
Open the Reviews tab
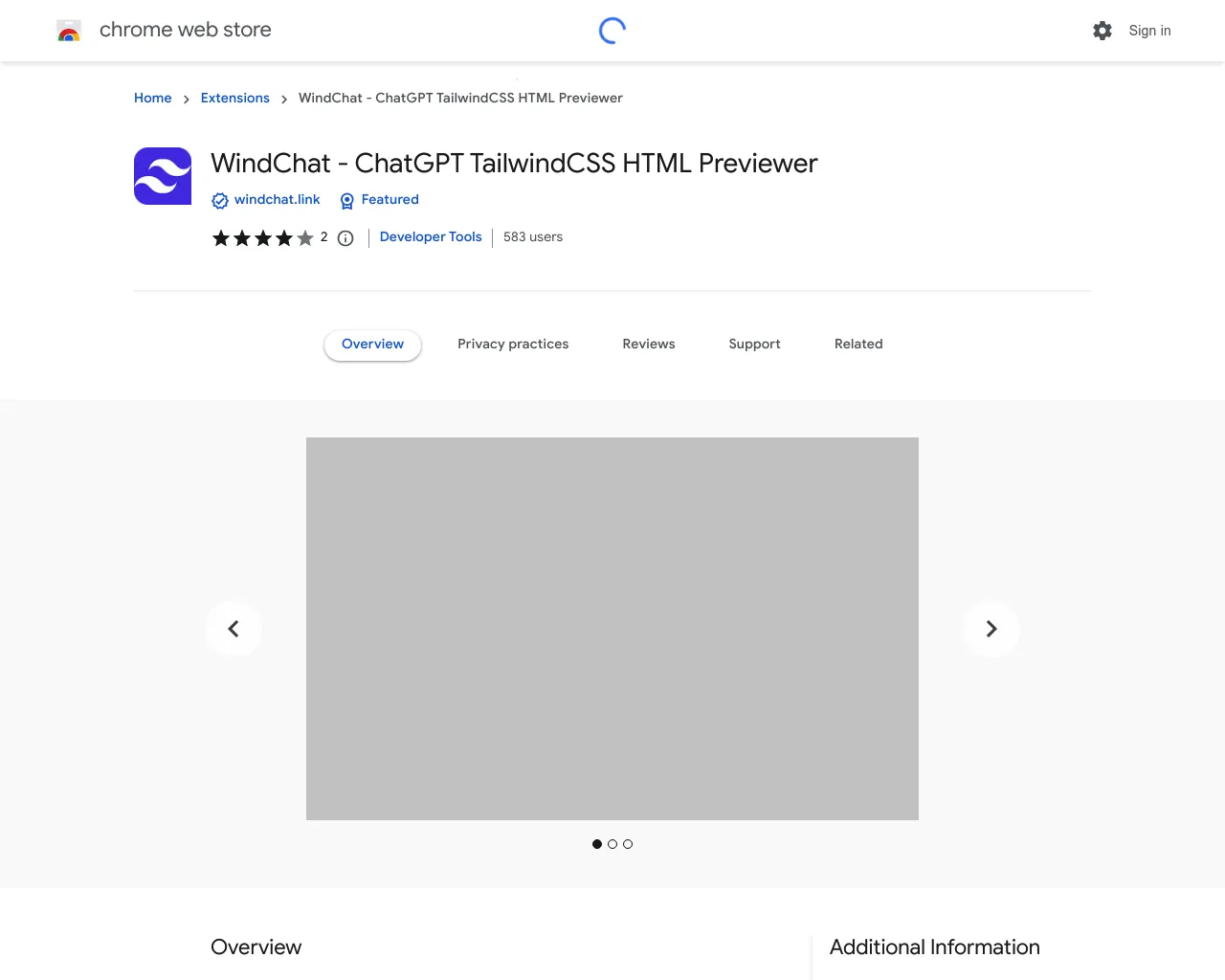(648, 344)
